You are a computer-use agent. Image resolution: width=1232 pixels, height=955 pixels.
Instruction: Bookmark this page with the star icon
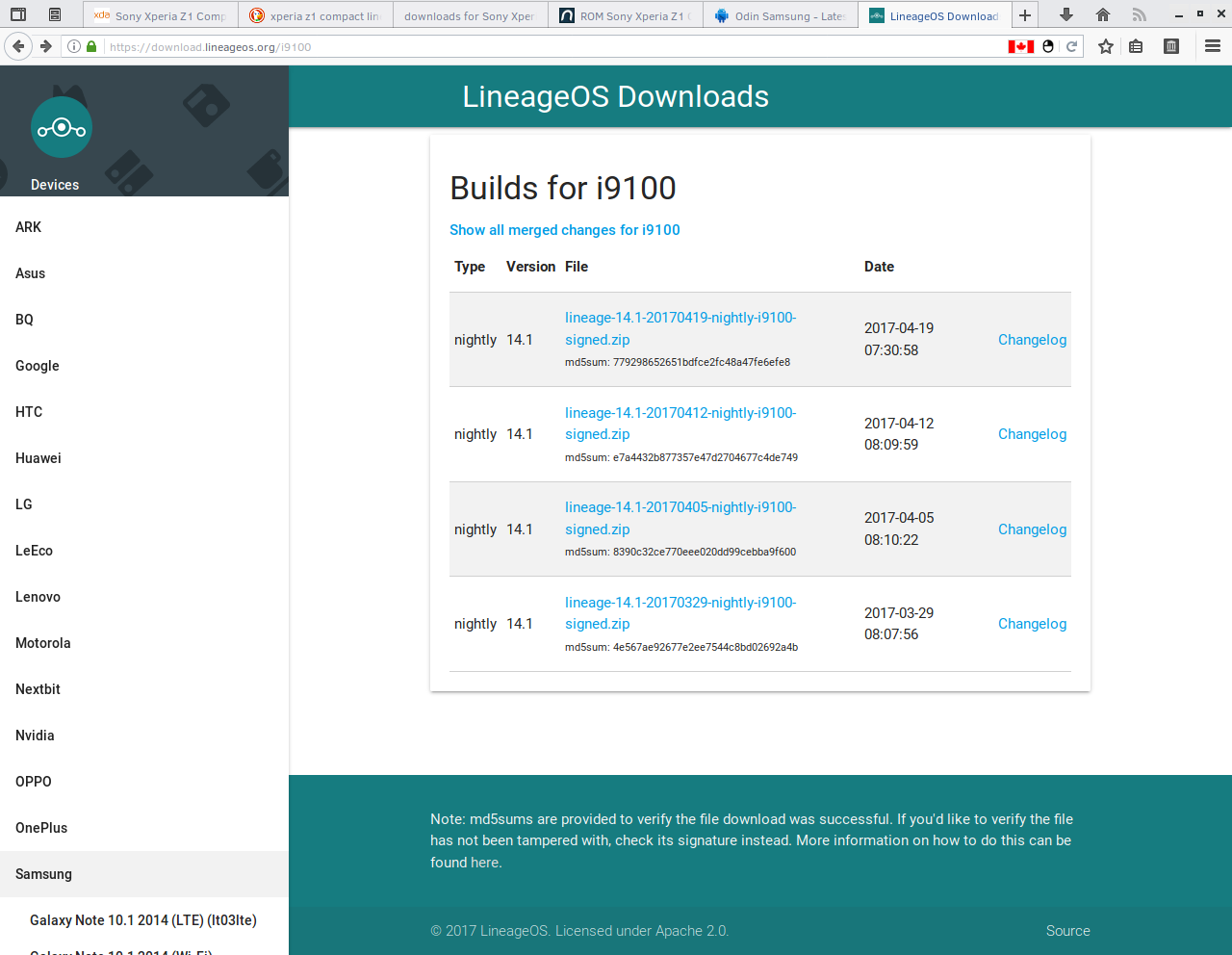(1106, 46)
